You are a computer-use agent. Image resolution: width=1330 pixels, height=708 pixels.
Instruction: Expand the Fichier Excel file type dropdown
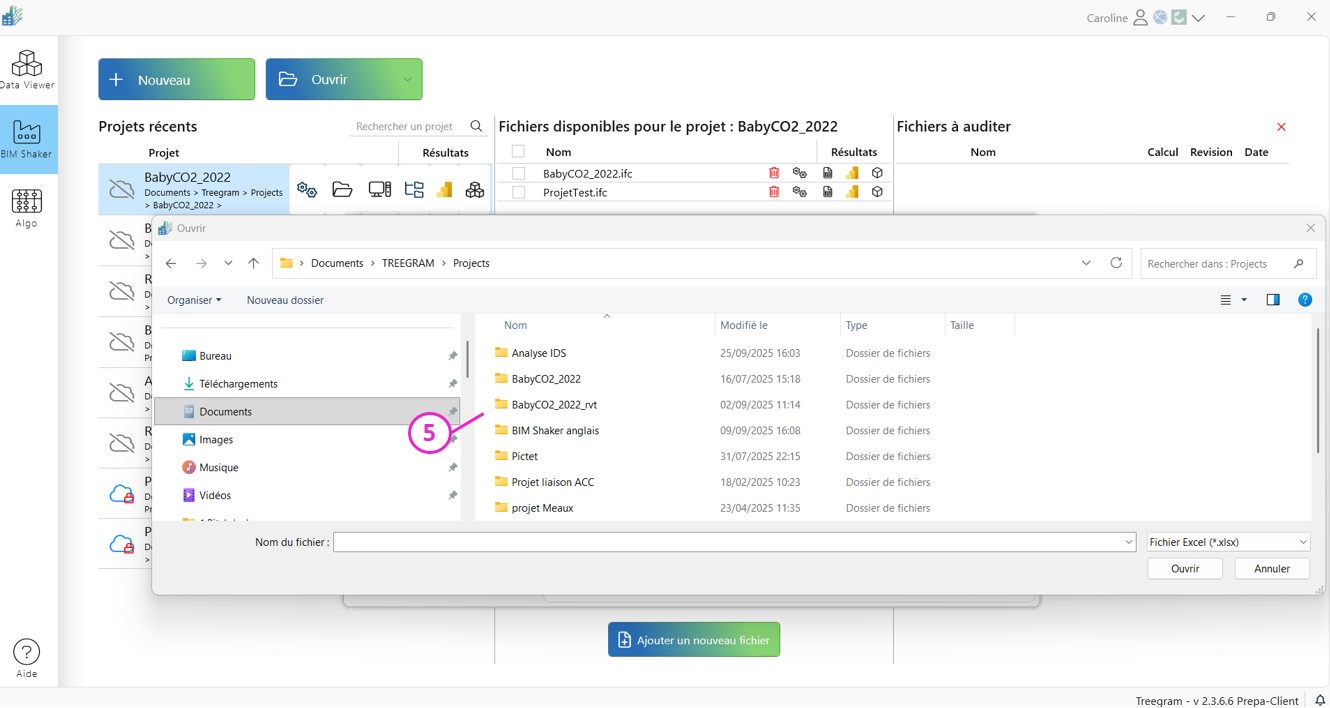coord(1228,542)
